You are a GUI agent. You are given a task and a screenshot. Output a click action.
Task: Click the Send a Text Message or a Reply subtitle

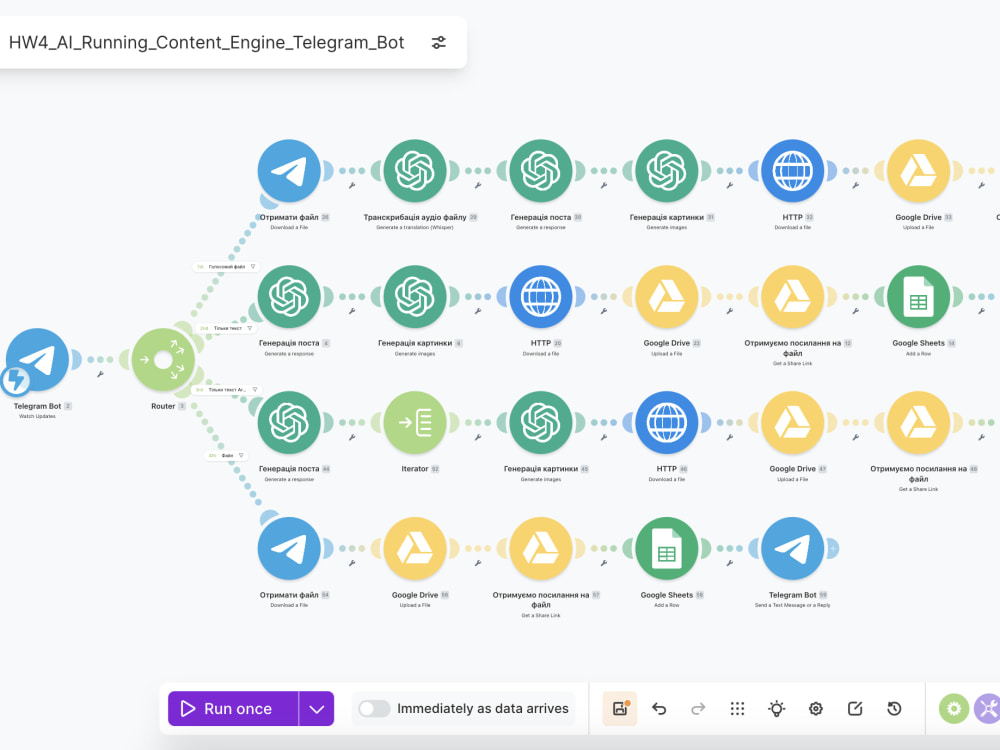(x=793, y=605)
